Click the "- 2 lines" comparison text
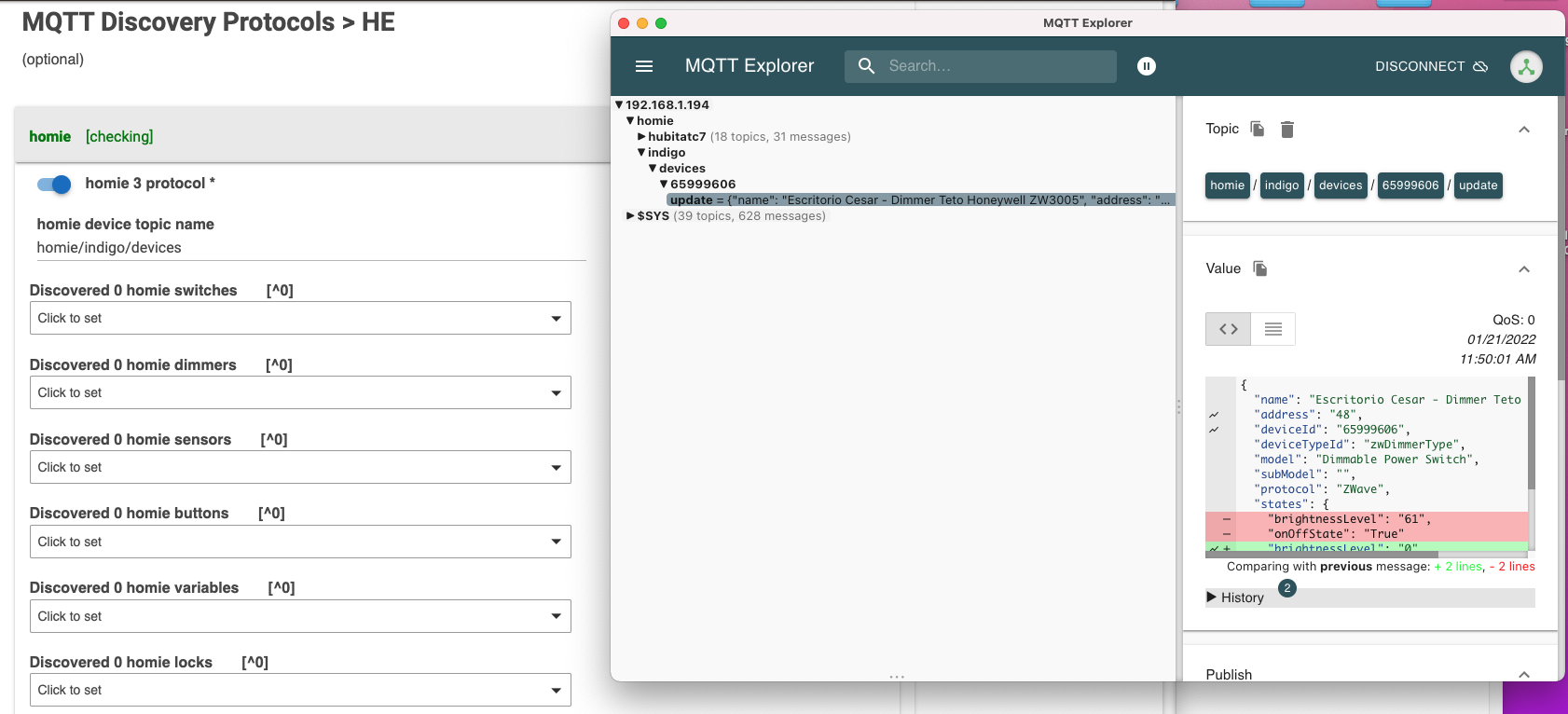Viewport: 1568px width, 714px height. tap(1512, 567)
